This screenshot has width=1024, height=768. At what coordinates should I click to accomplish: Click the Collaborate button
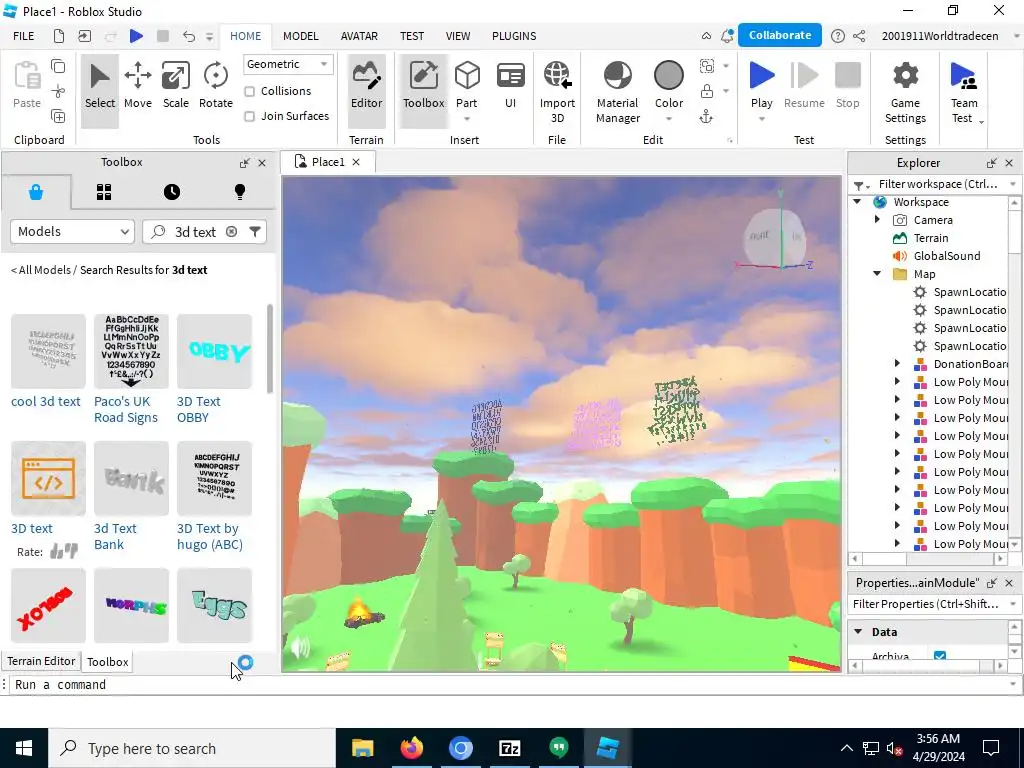pos(780,35)
